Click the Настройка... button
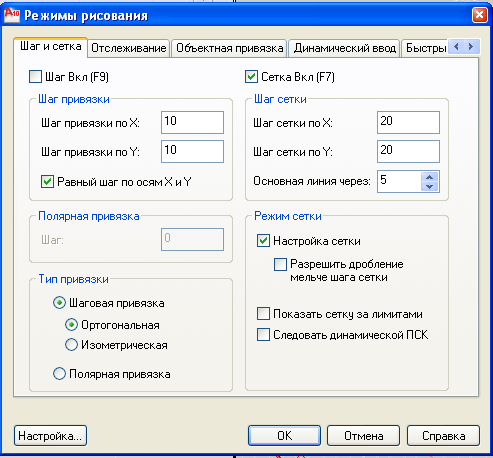This screenshot has height=458, width=493. (x=50, y=435)
